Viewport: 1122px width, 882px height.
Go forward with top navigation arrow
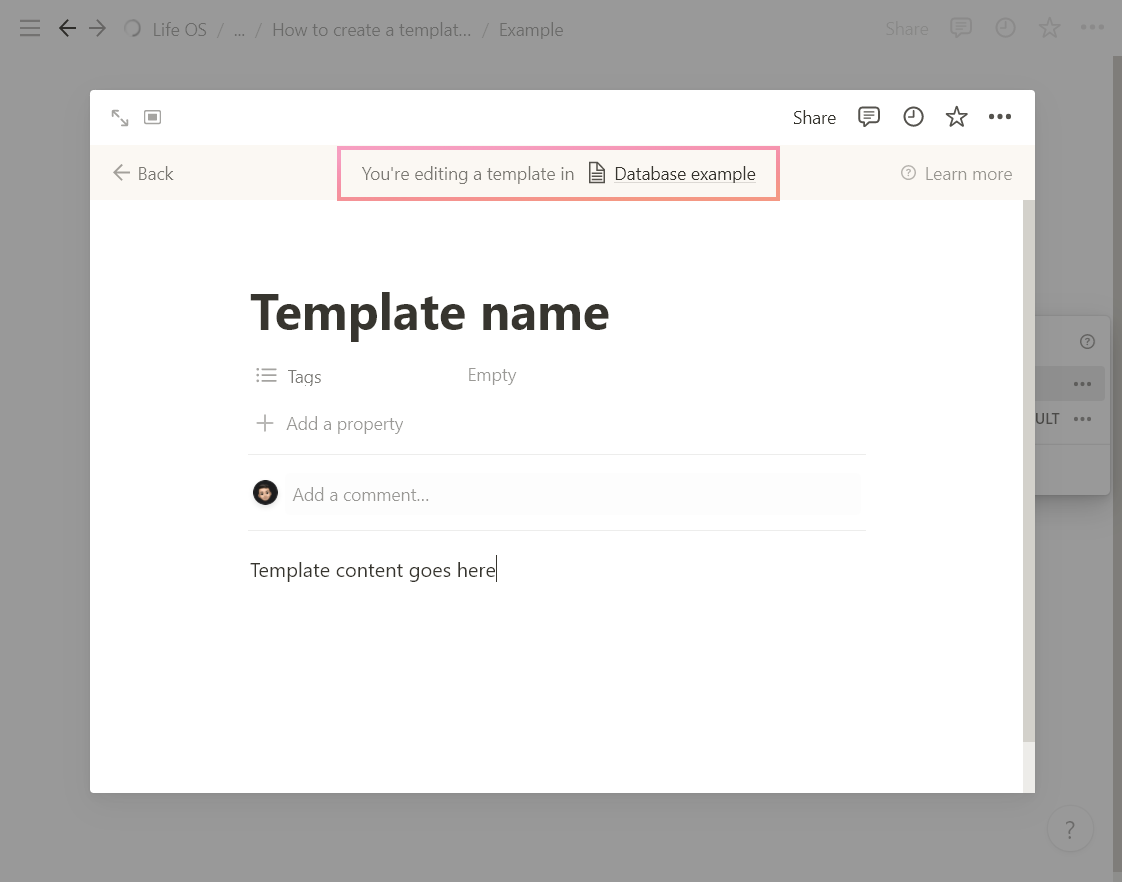(97, 29)
